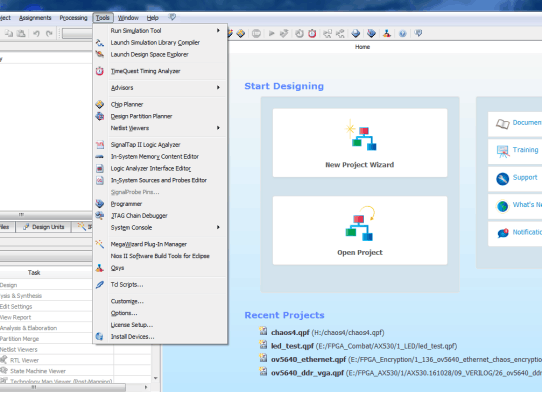Screen dimensions: 542x393
Task: Click the paste toolbar icon
Action: (x=21, y=34)
